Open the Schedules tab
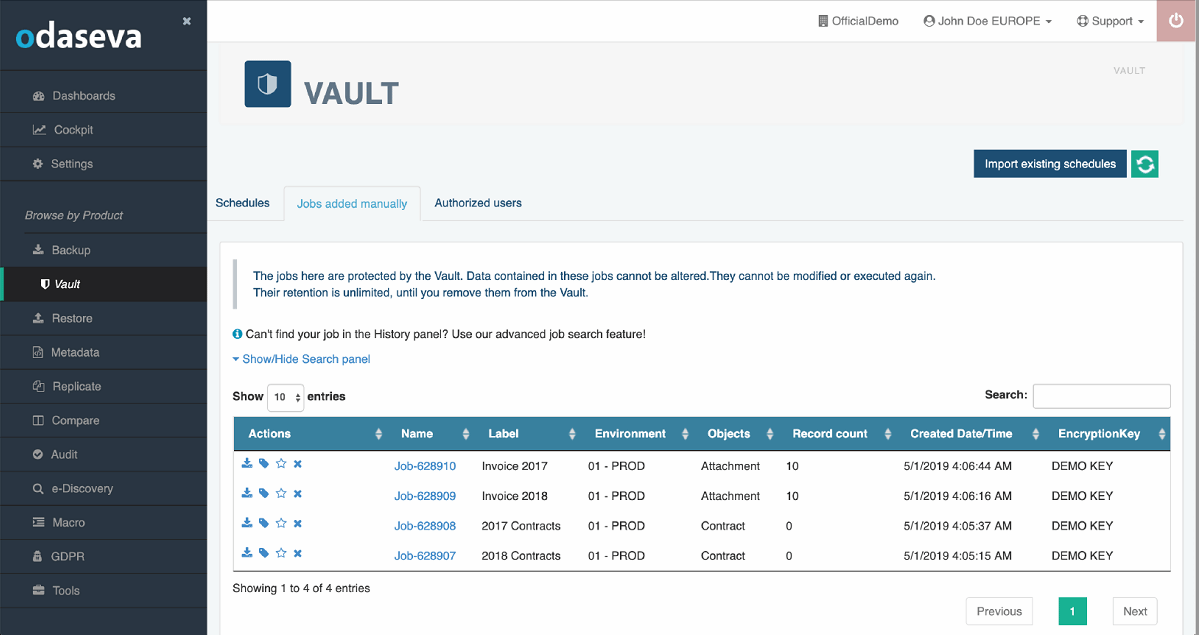 tap(243, 203)
